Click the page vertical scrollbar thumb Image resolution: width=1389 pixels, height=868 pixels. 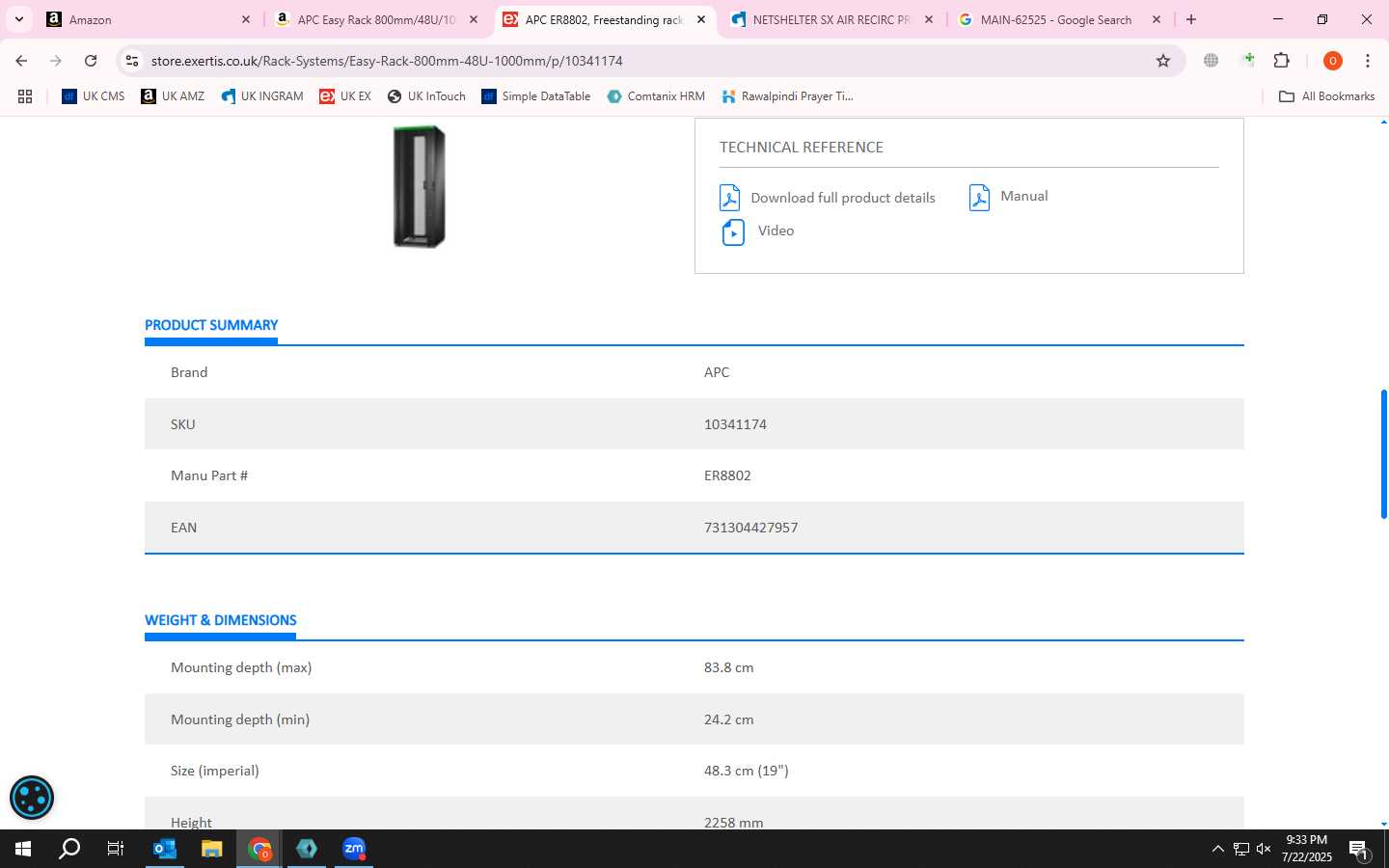click(1383, 454)
